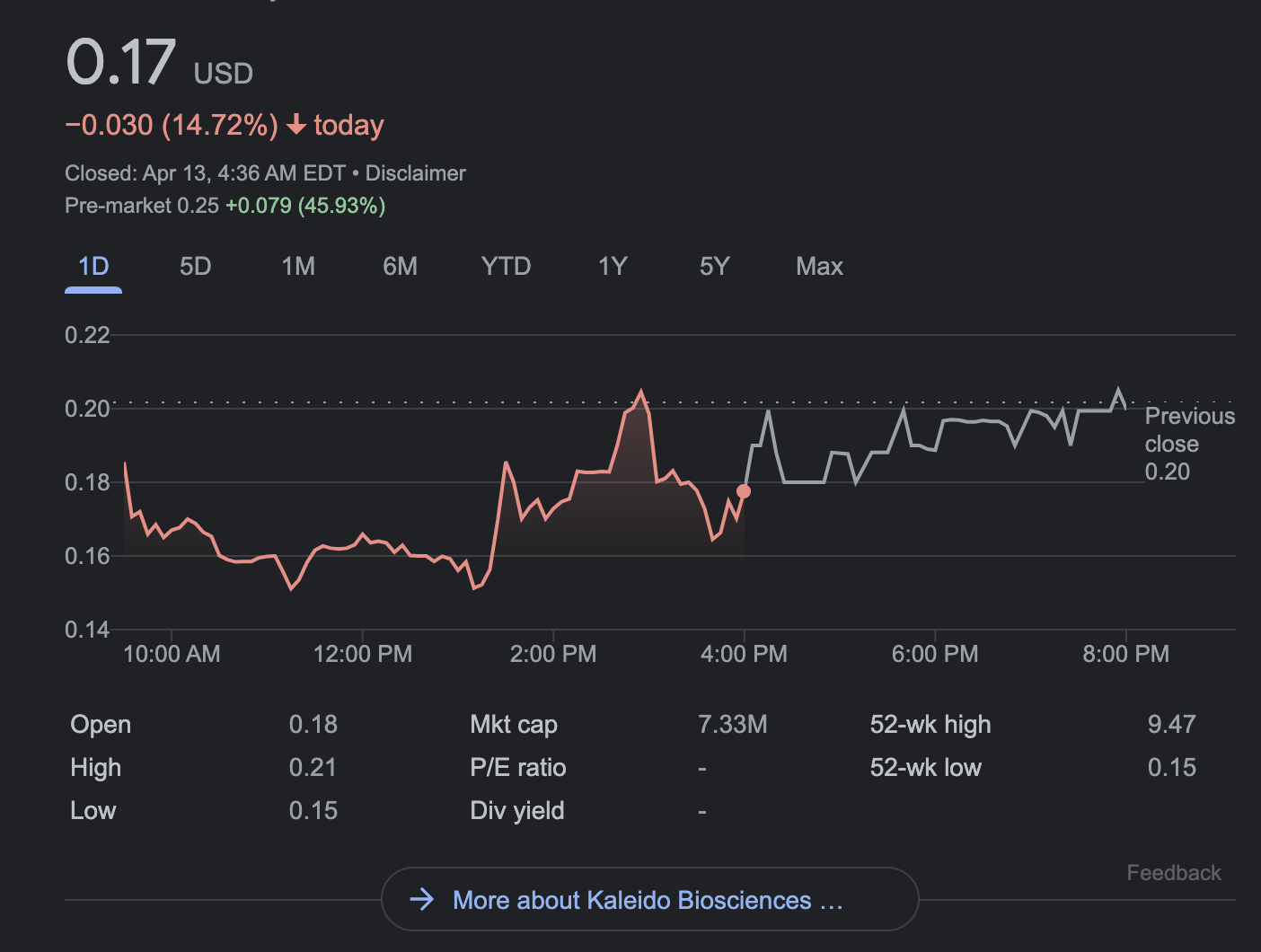
Task: Click the Closed: Apr 13, 4:36 AM EDT text
Action: [205, 173]
